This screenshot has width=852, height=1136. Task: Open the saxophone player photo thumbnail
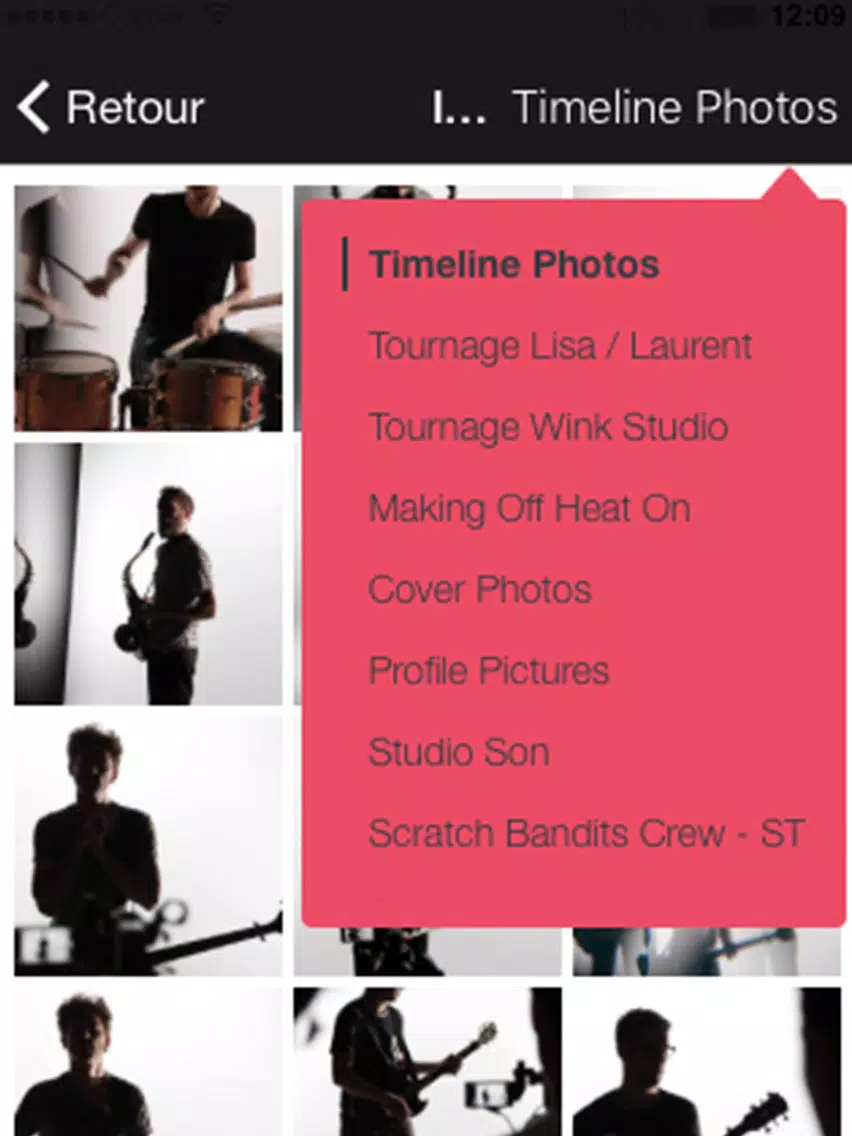coord(149,574)
